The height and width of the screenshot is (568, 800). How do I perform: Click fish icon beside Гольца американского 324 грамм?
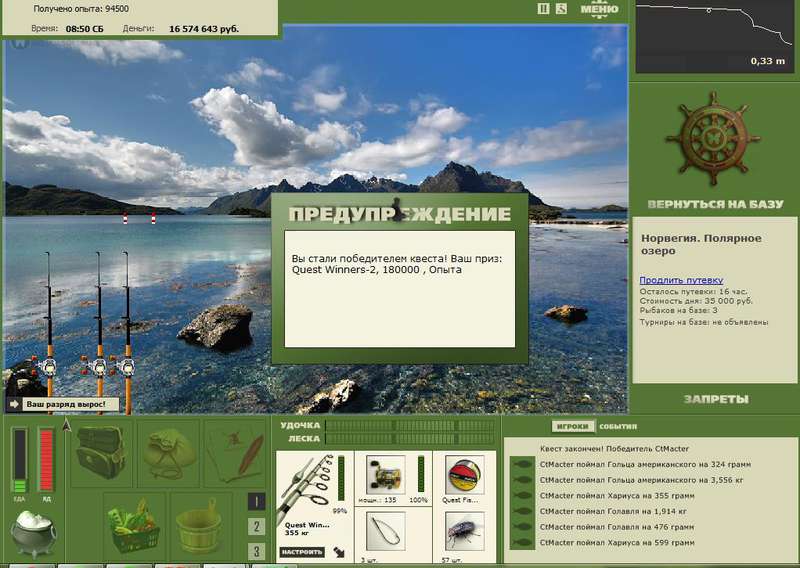522,464
